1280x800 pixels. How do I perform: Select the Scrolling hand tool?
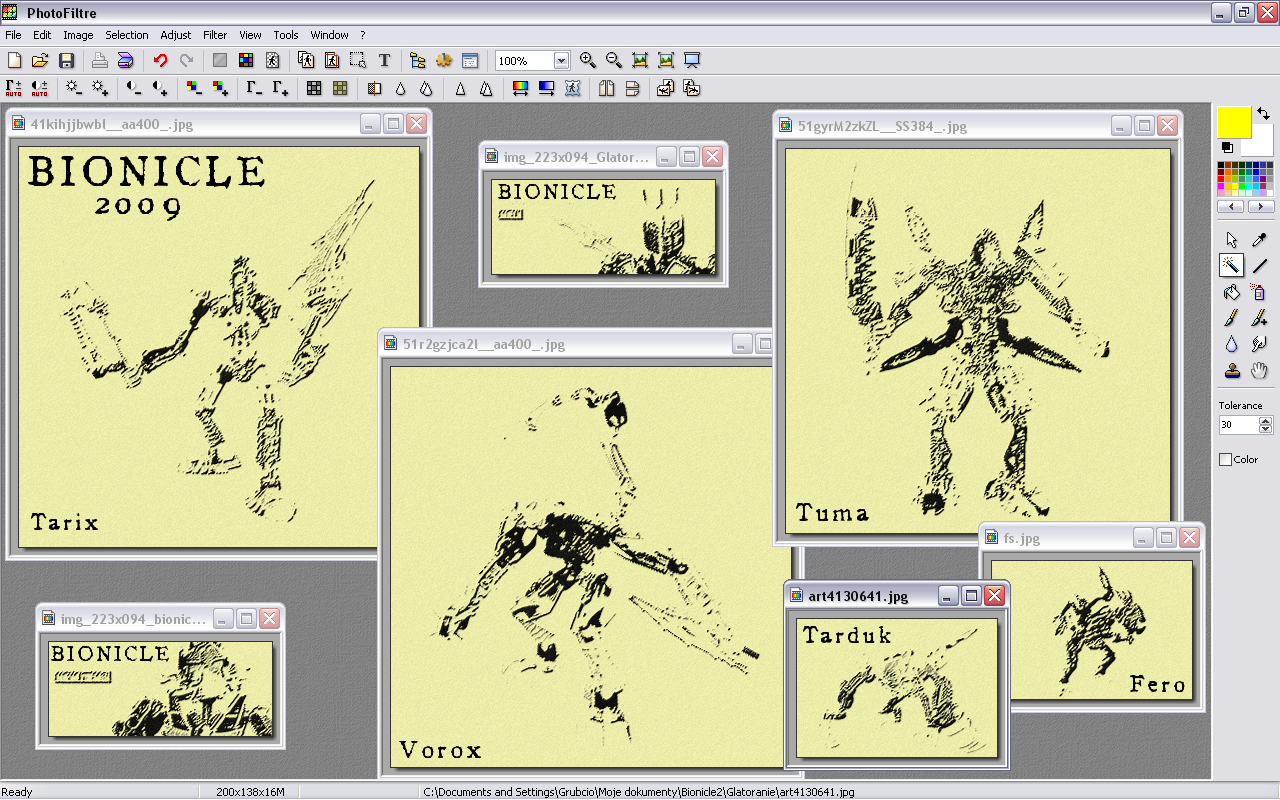[x=1260, y=370]
